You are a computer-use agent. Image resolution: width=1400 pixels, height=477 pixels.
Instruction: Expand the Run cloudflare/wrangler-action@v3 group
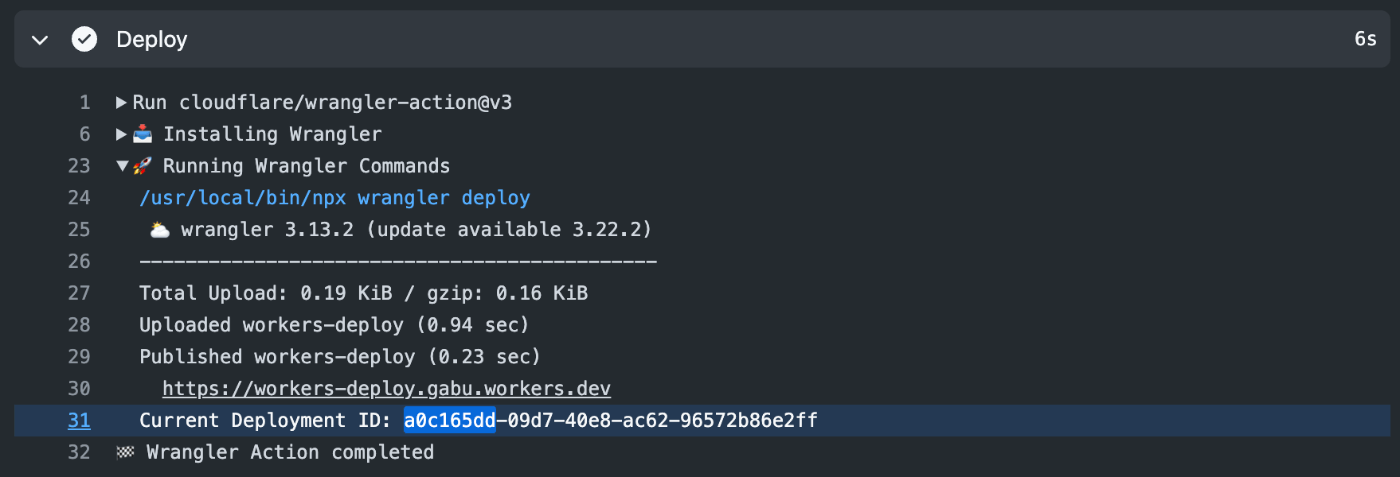(x=122, y=102)
